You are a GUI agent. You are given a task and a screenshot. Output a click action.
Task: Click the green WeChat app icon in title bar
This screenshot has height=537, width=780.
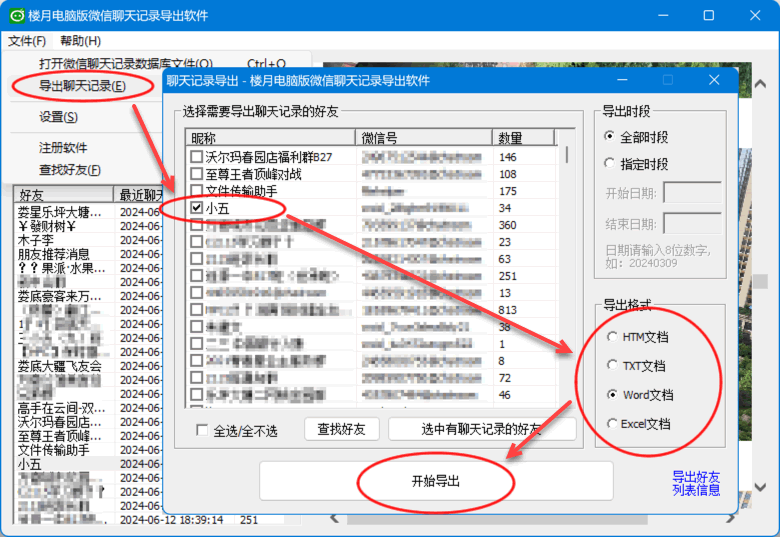(17, 15)
